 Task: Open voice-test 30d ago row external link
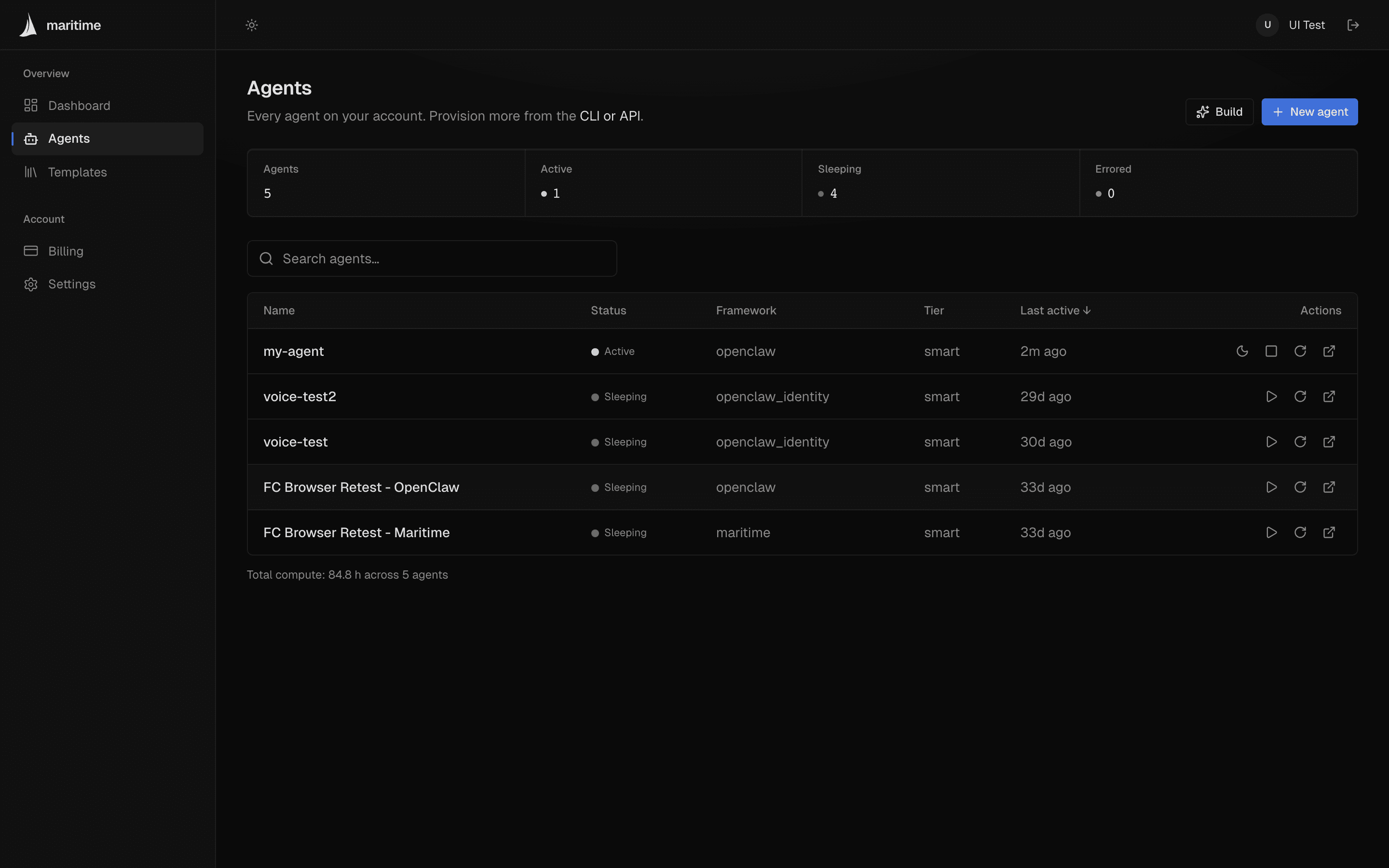tap(1329, 442)
